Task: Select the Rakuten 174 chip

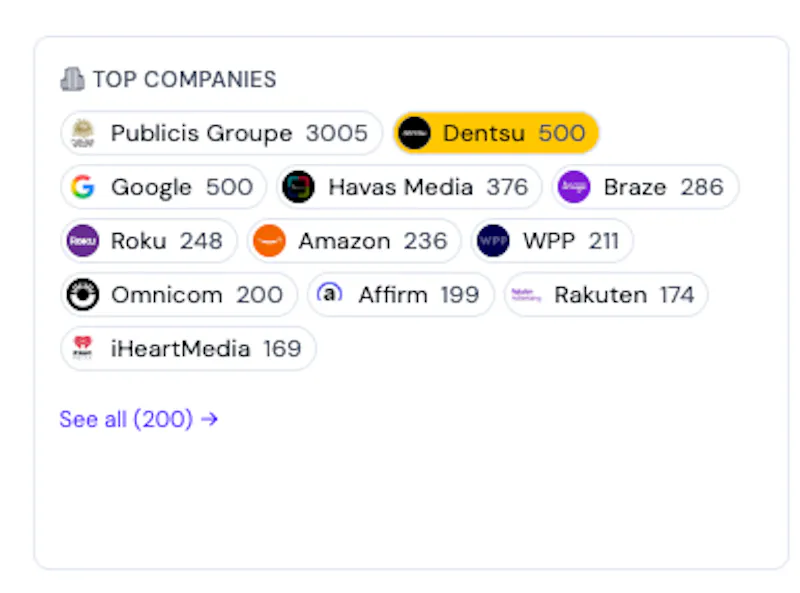Action: [606, 294]
